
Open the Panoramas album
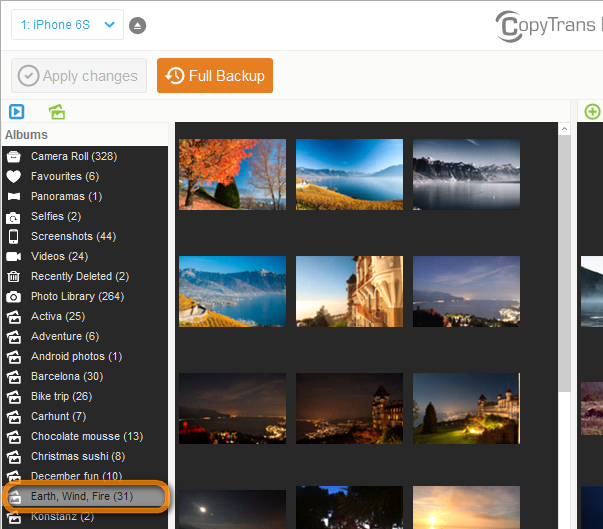coord(66,196)
